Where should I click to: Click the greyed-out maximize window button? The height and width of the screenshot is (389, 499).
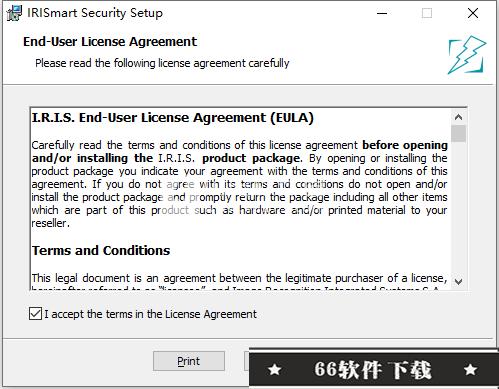(427, 13)
